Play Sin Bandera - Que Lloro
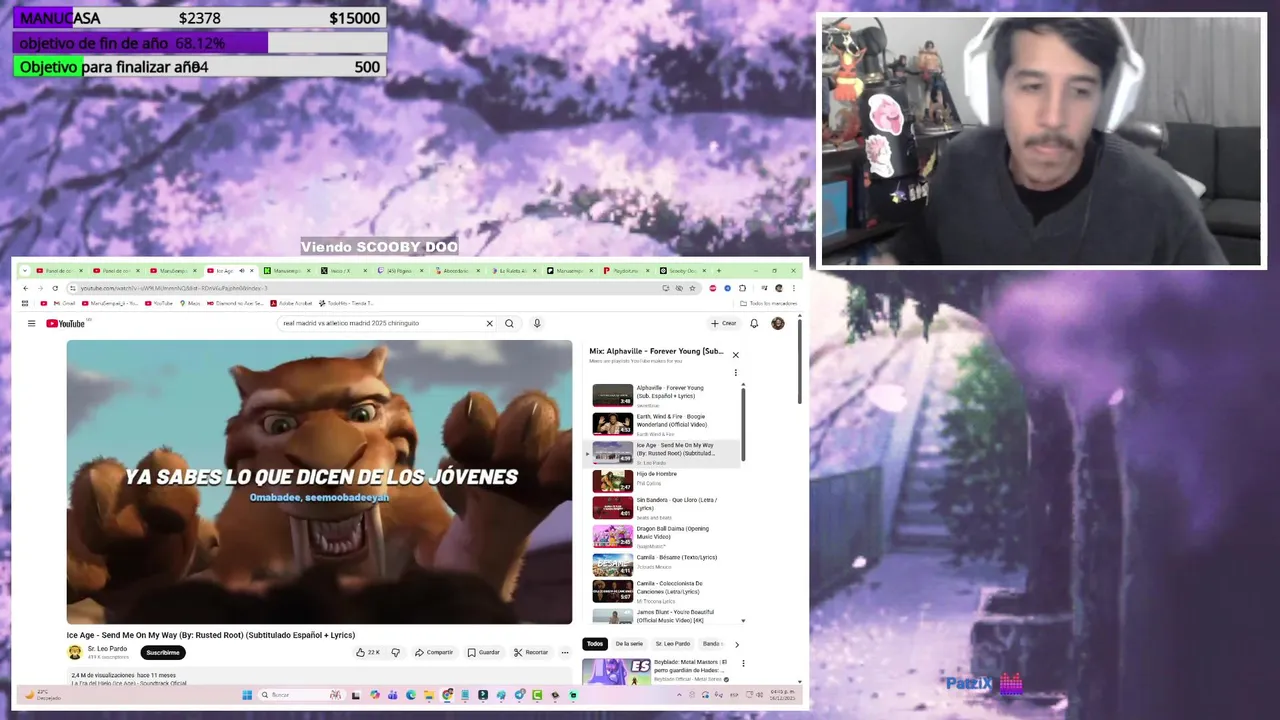This screenshot has width=1280, height=720. click(x=664, y=508)
